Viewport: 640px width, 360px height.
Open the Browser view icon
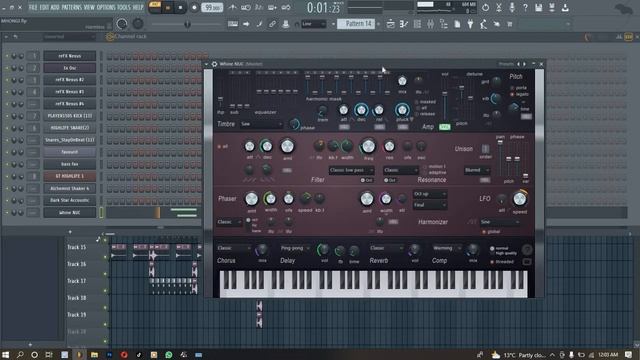click(444, 24)
